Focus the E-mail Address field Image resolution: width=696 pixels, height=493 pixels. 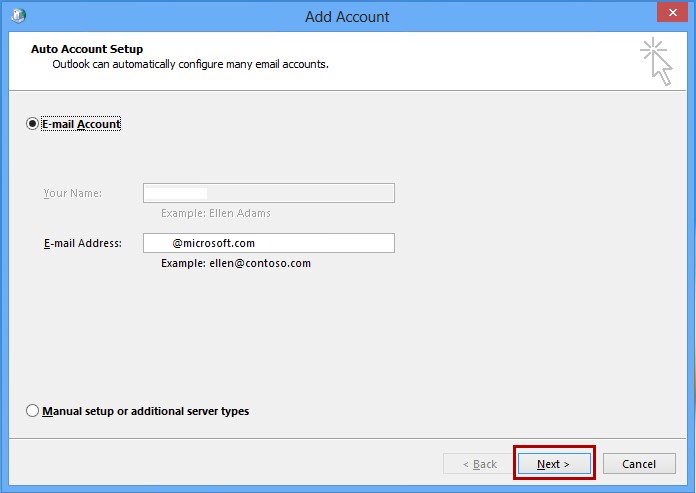click(x=269, y=243)
